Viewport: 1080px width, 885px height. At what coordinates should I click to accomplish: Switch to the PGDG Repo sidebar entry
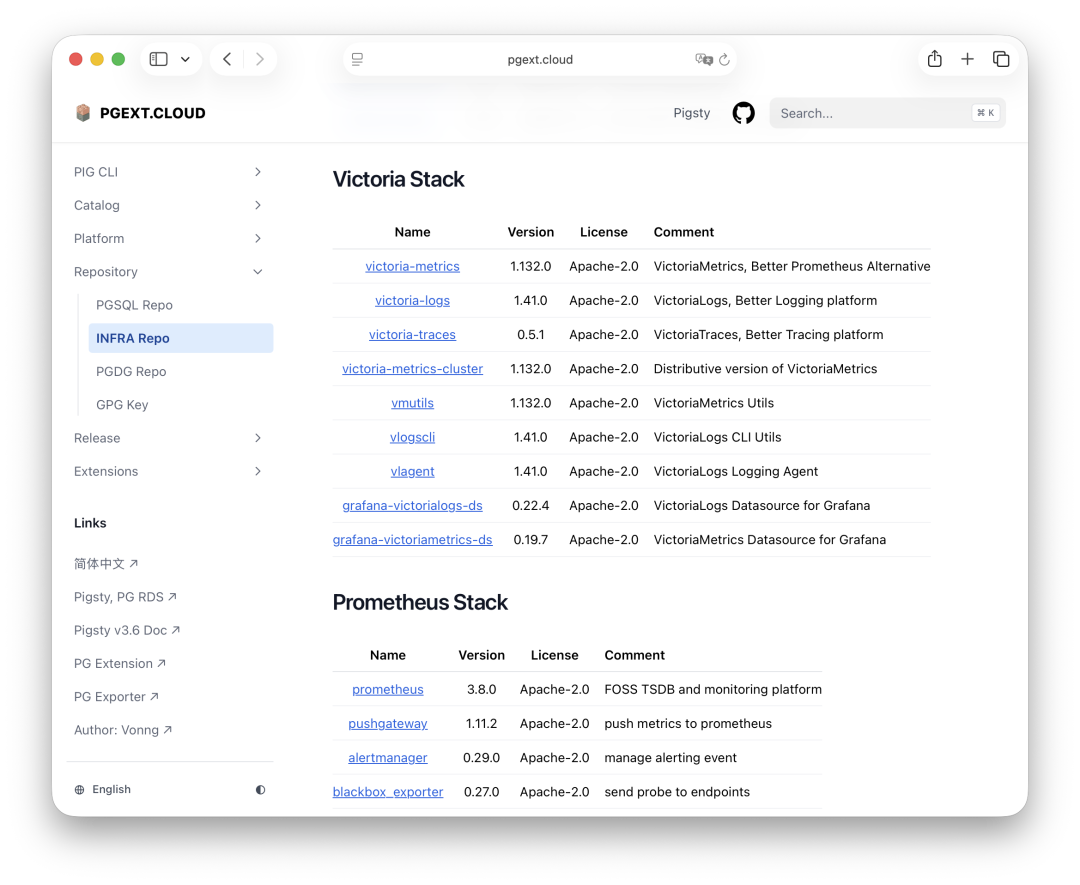tap(134, 371)
